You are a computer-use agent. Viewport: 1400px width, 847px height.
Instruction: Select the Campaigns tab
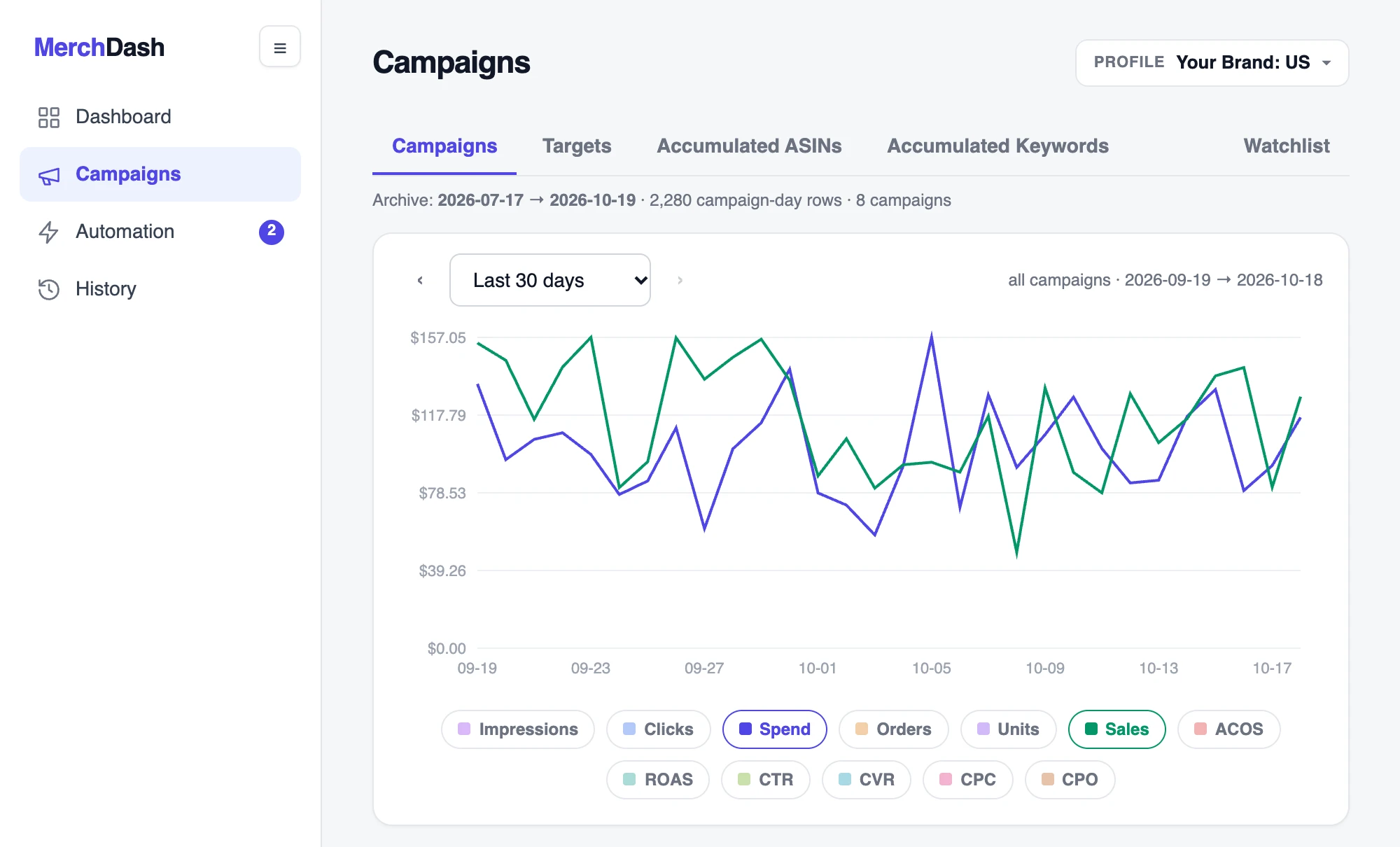point(444,146)
